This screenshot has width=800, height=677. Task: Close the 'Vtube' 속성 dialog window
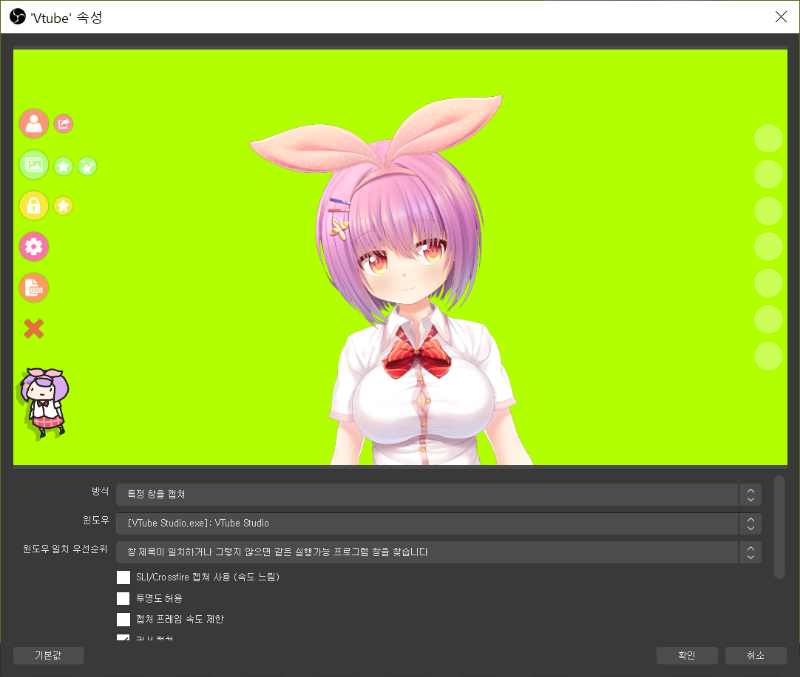pos(781,17)
